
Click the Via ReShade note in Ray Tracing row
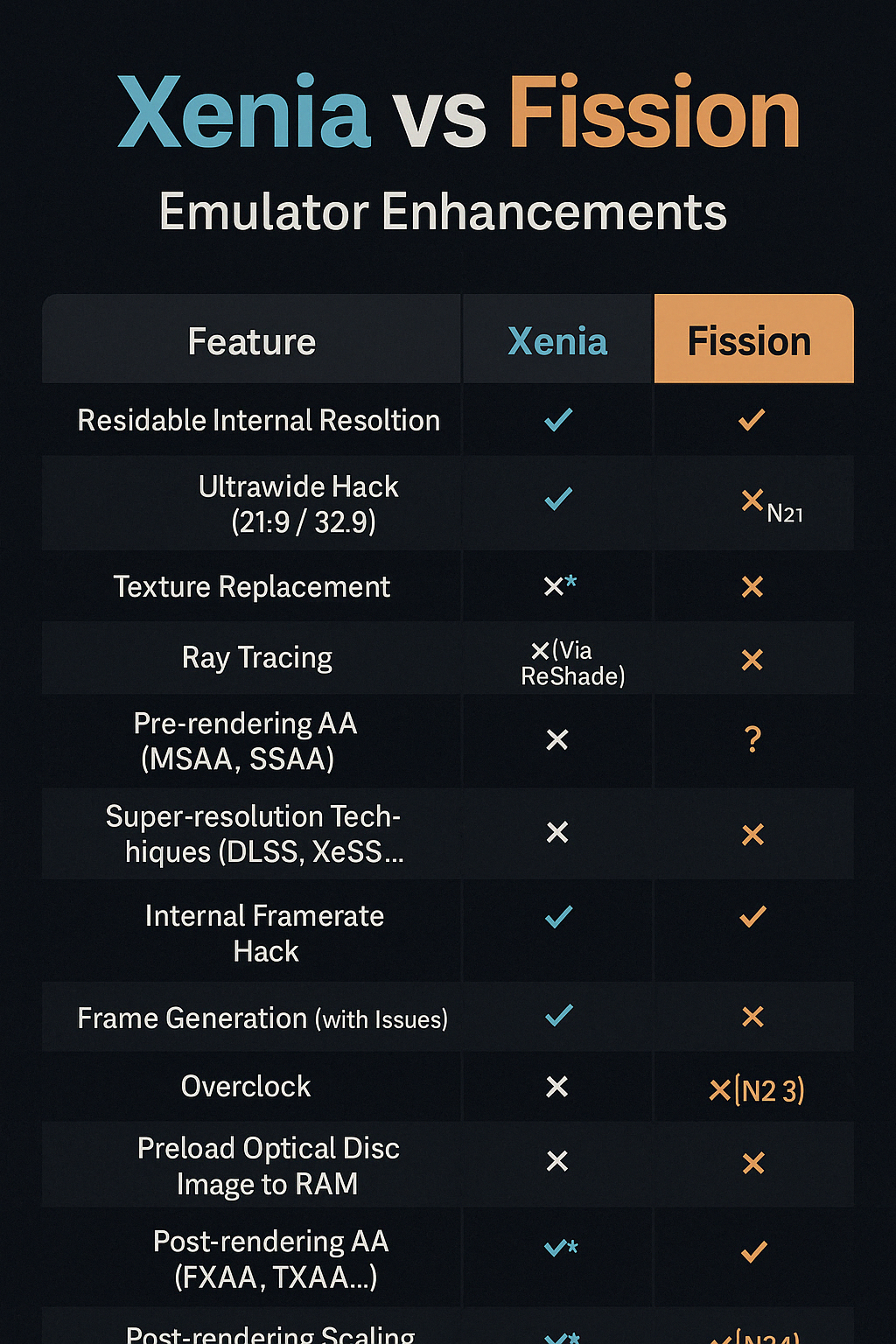pyautogui.click(x=573, y=663)
